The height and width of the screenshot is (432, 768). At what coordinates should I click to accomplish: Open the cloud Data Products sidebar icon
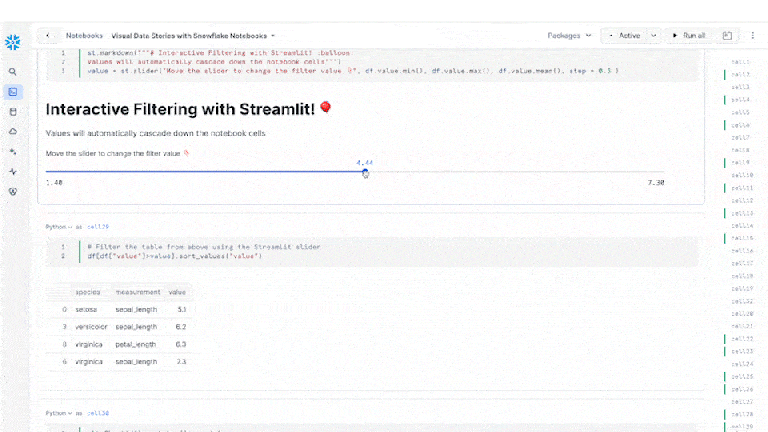point(13,131)
